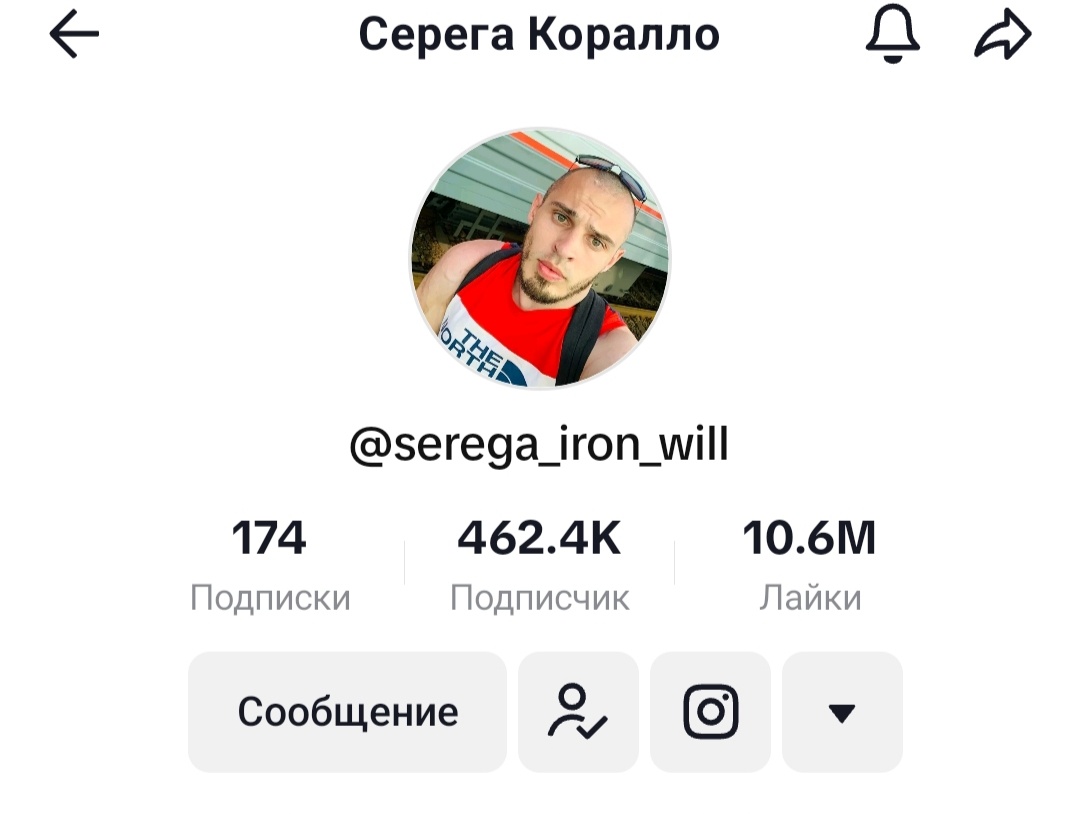Expand suggested accounts with the triangle arrow
This screenshot has height=814, width=1067.
[x=842, y=712]
